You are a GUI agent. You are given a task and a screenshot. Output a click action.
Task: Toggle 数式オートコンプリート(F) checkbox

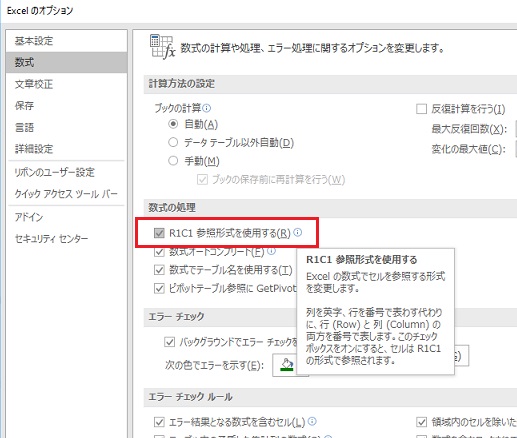pyautogui.click(x=159, y=252)
